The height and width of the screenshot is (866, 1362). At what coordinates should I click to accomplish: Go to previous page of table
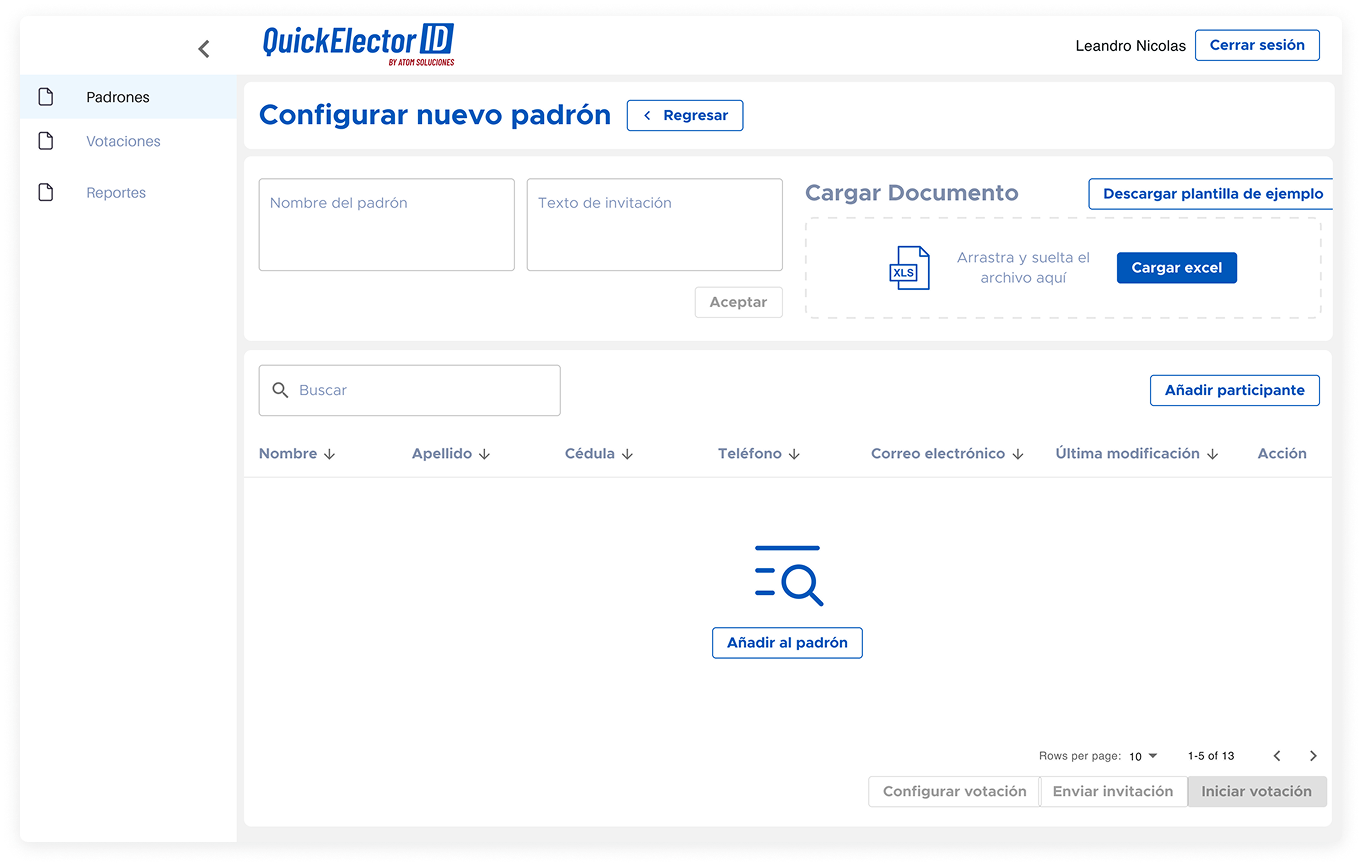click(1277, 756)
